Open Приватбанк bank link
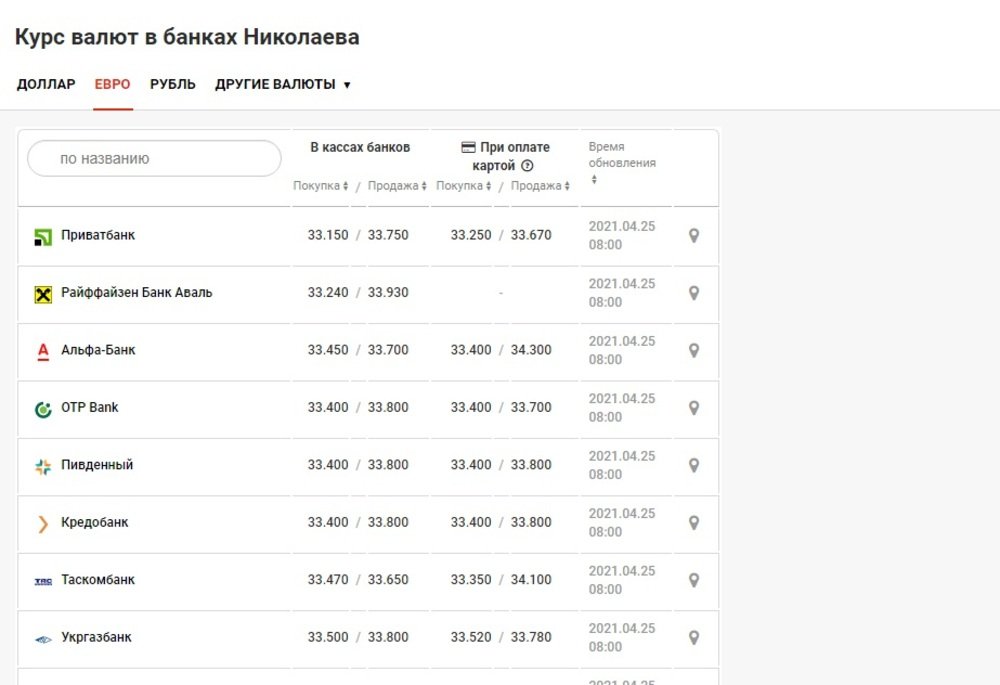Viewport: 1000px width, 685px height. (98, 235)
